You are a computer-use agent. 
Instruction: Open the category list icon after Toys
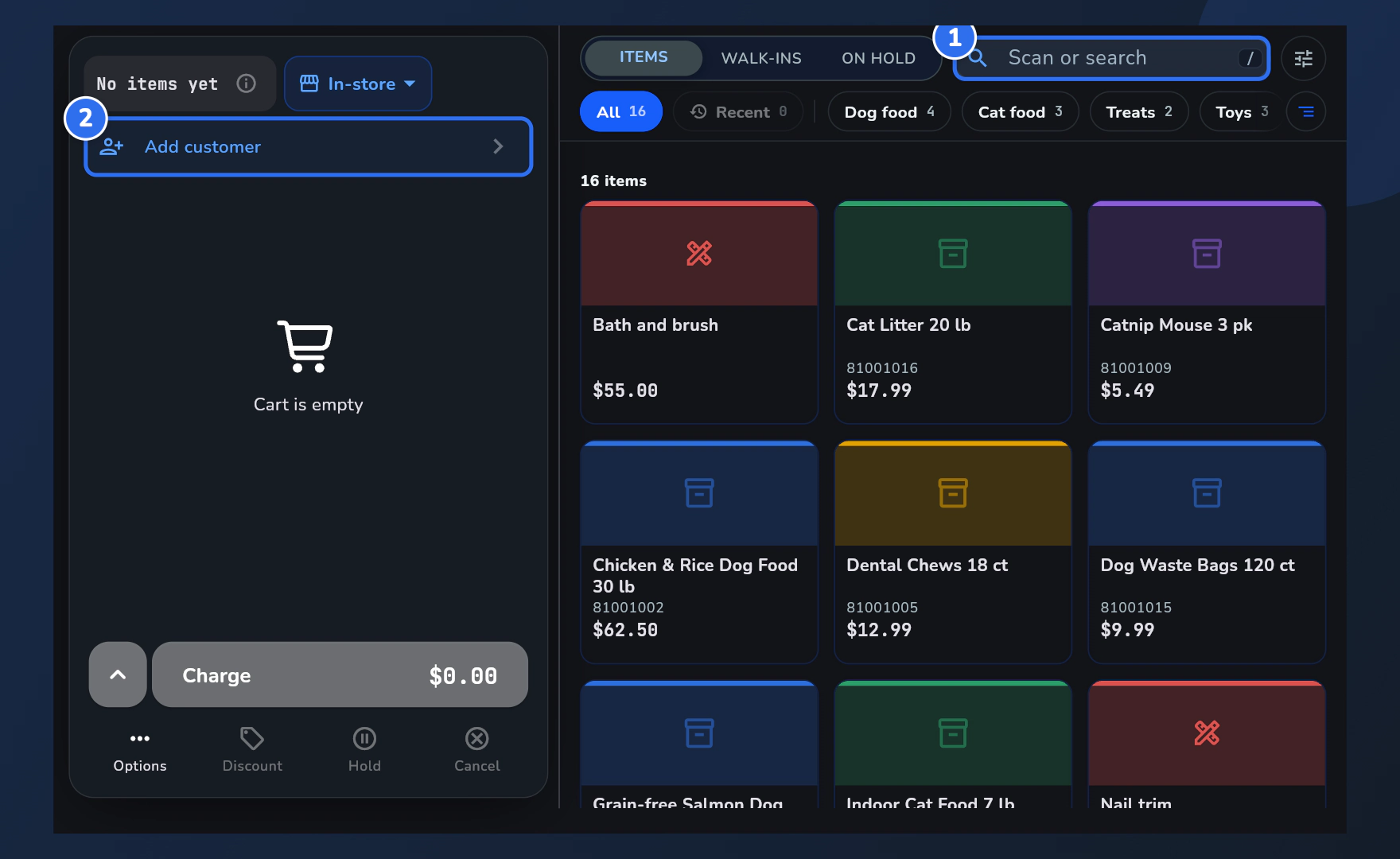point(1306,112)
